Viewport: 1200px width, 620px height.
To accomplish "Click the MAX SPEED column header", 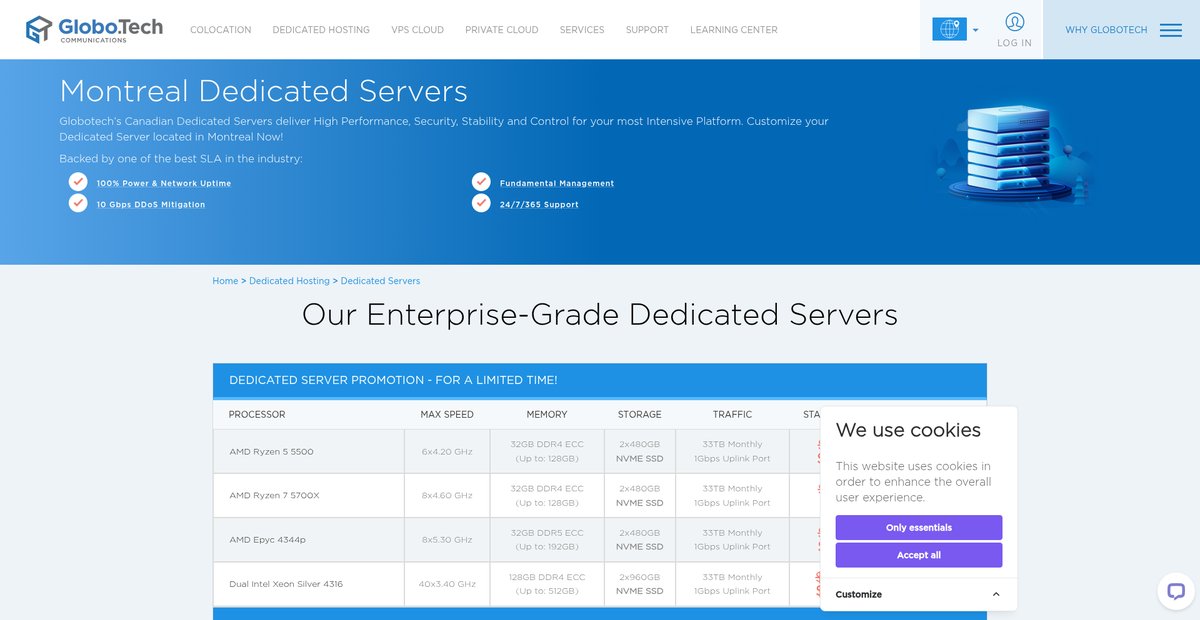I will coord(447,414).
